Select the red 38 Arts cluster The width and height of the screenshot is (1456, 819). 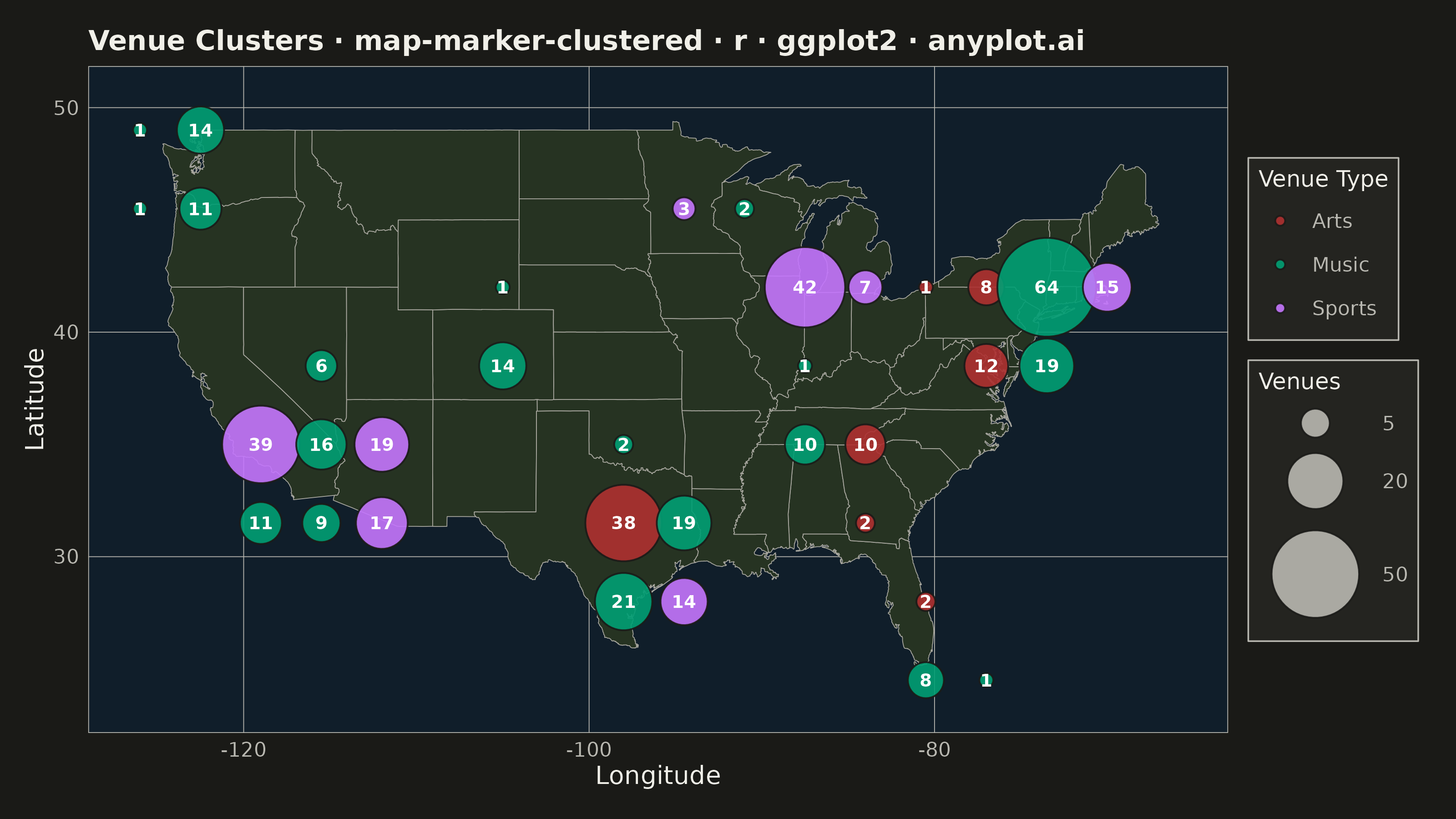623,523
